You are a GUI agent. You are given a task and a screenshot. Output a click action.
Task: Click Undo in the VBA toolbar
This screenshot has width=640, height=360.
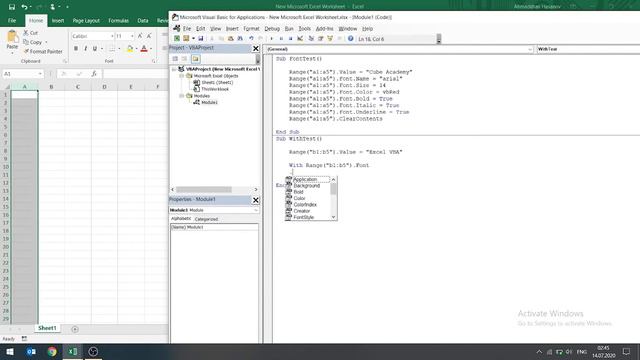pos(251,38)
